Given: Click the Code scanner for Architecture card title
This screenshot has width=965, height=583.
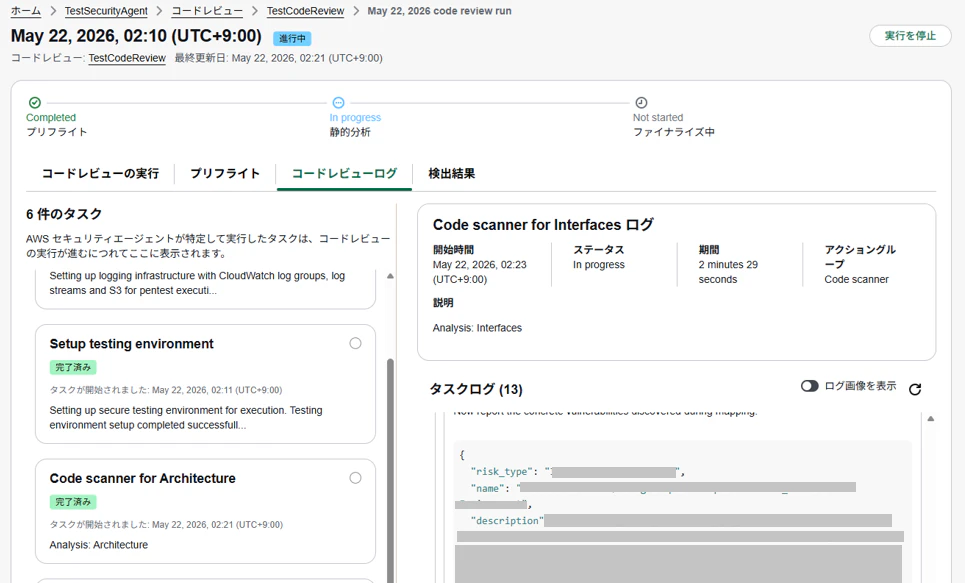Looking at the screenshot, I should pos(143,478).
